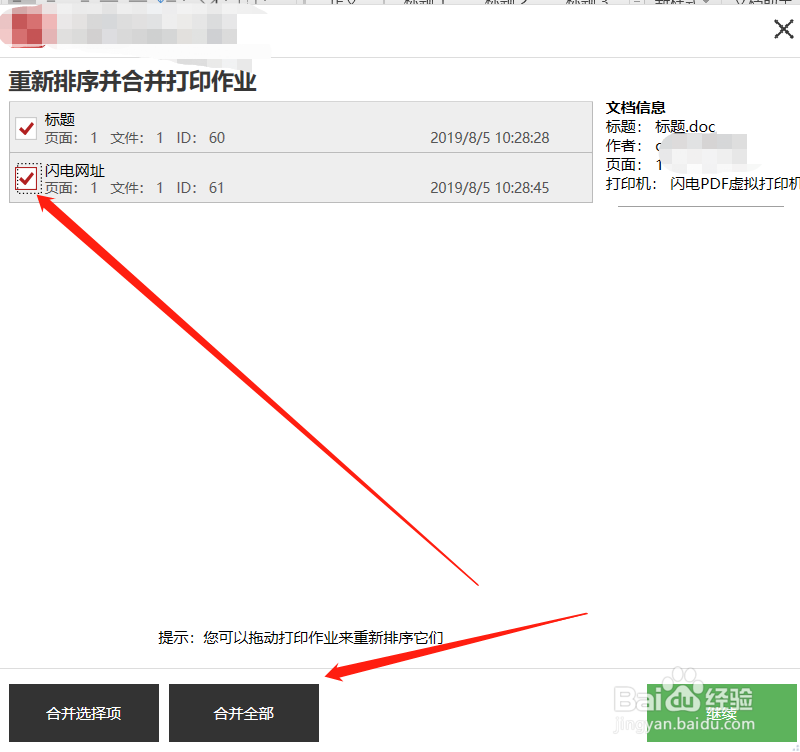Click the drag-to-reorder hint text
Viewport: 800px width, 752px height.
click(x=301, y=637)
